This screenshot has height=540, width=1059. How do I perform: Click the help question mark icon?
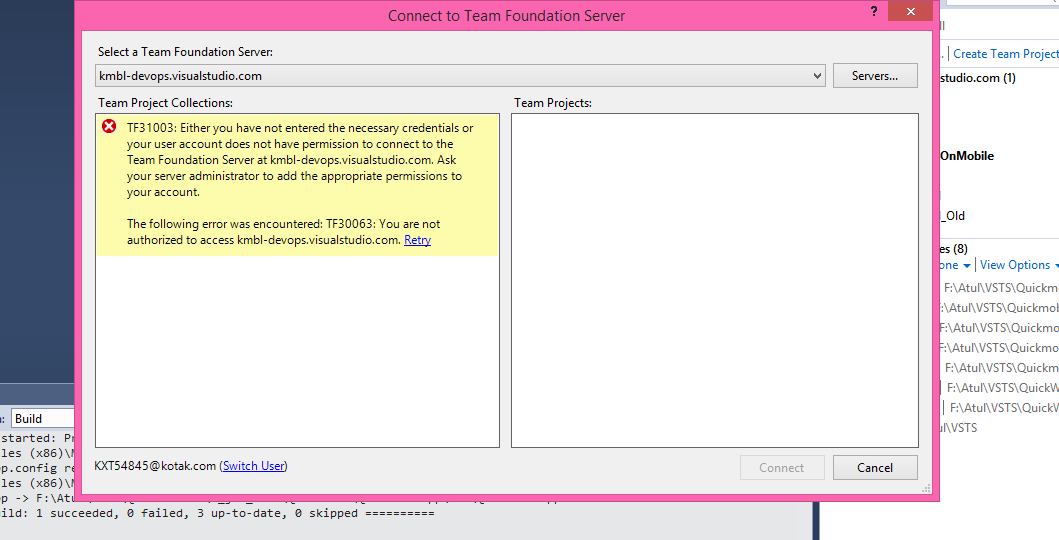[x=873, y=11]
